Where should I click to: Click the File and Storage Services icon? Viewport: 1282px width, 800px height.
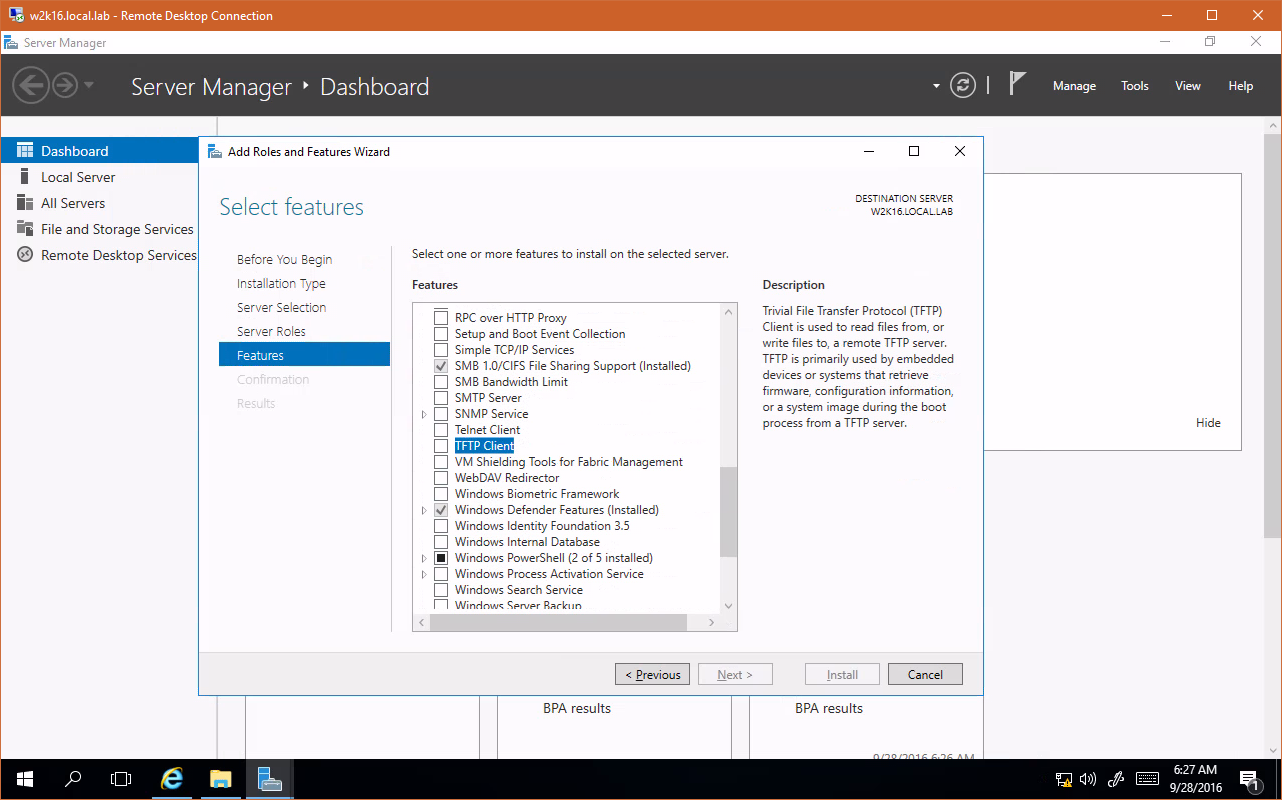pyautogui.click(x=25, y=229)
